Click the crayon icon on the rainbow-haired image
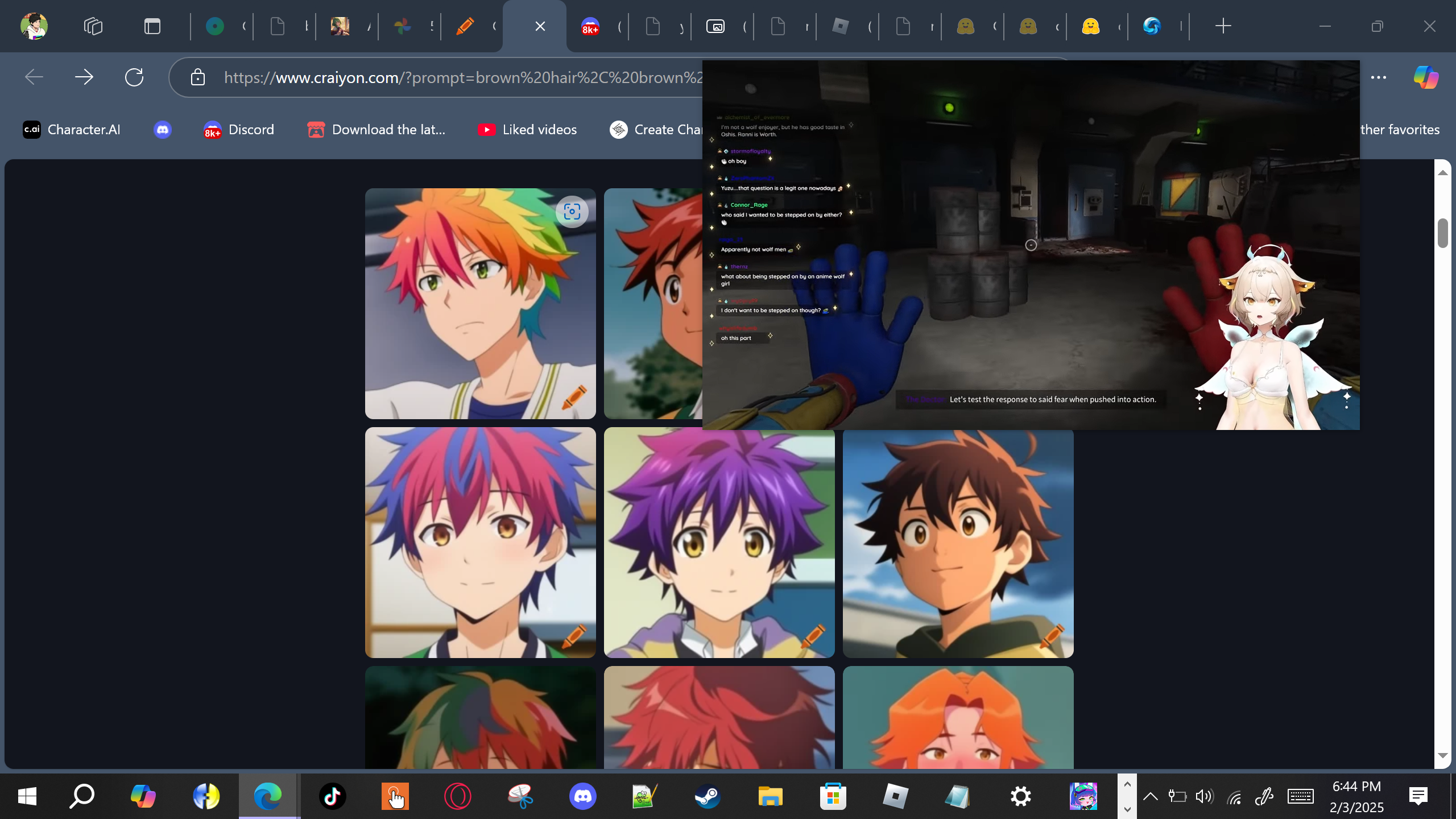The height and width of the screenshot is (819, 1456). [x=574, y=396]
